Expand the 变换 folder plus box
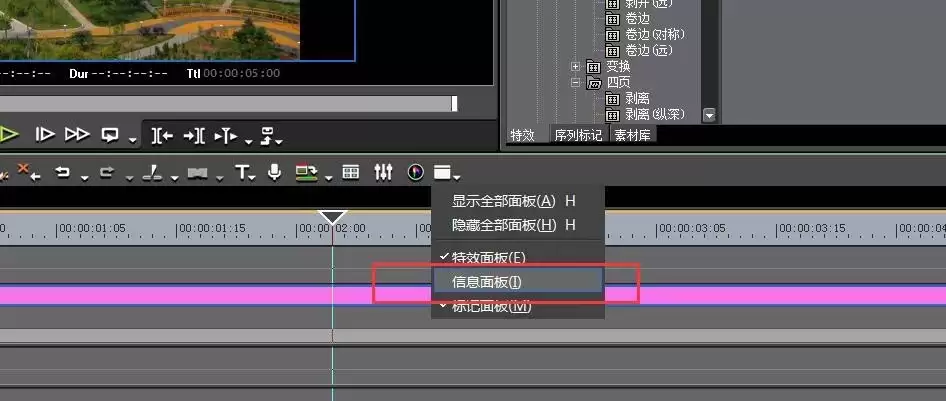946x401 pixels. [576, 66]
